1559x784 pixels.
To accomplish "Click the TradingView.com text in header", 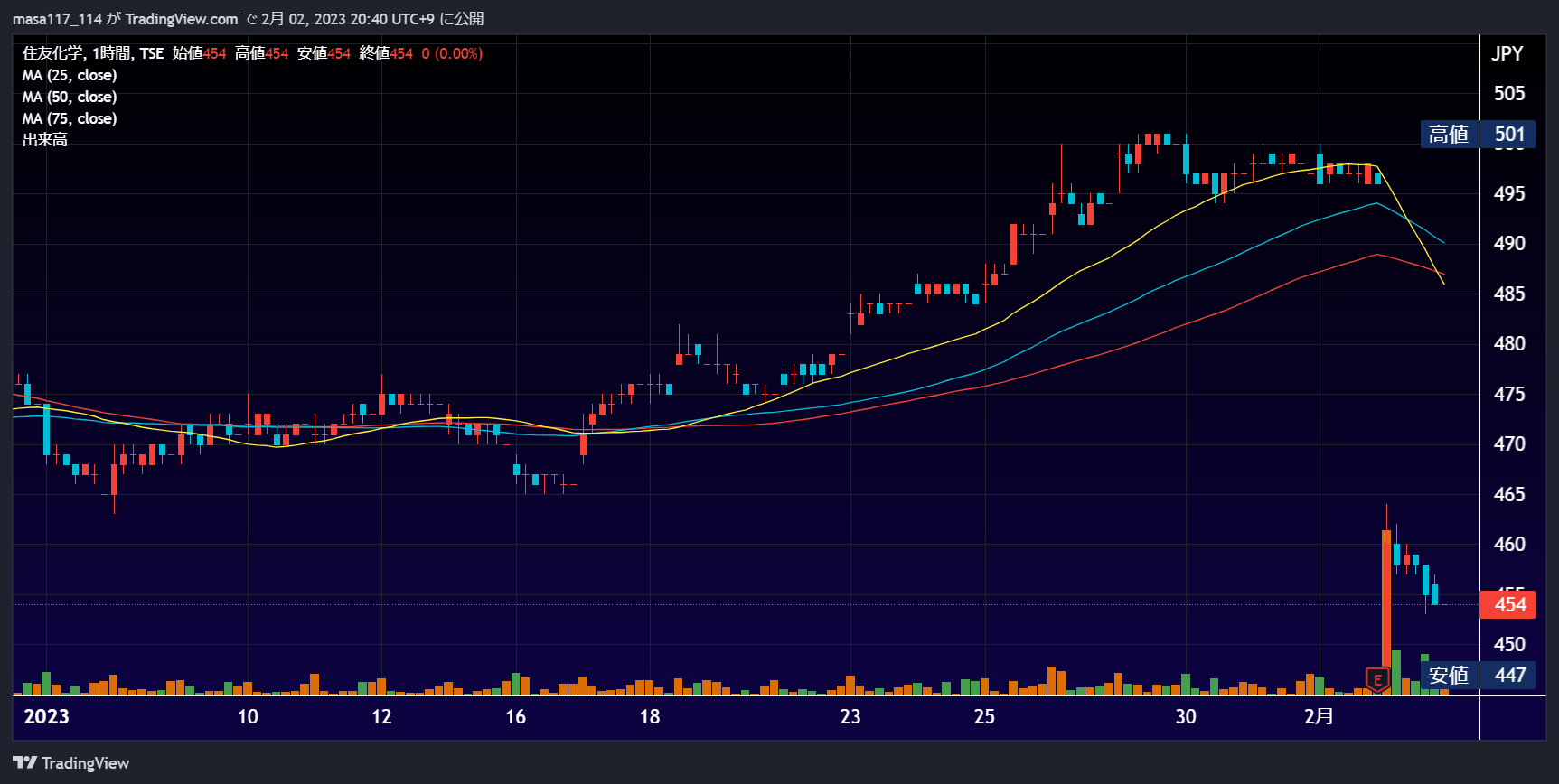I will coord(182,19).
